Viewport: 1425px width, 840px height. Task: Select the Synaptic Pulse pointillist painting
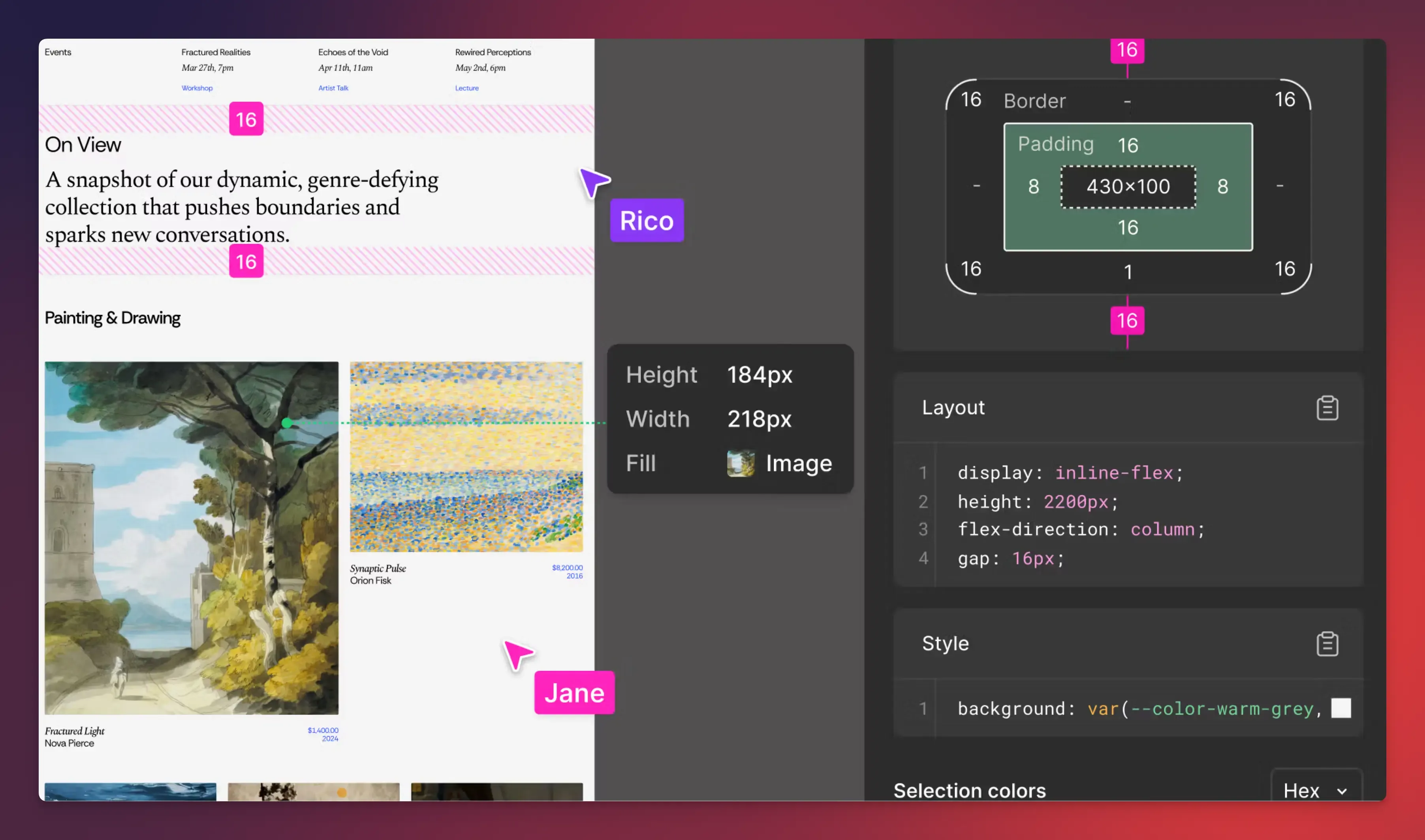click(466, 456)
